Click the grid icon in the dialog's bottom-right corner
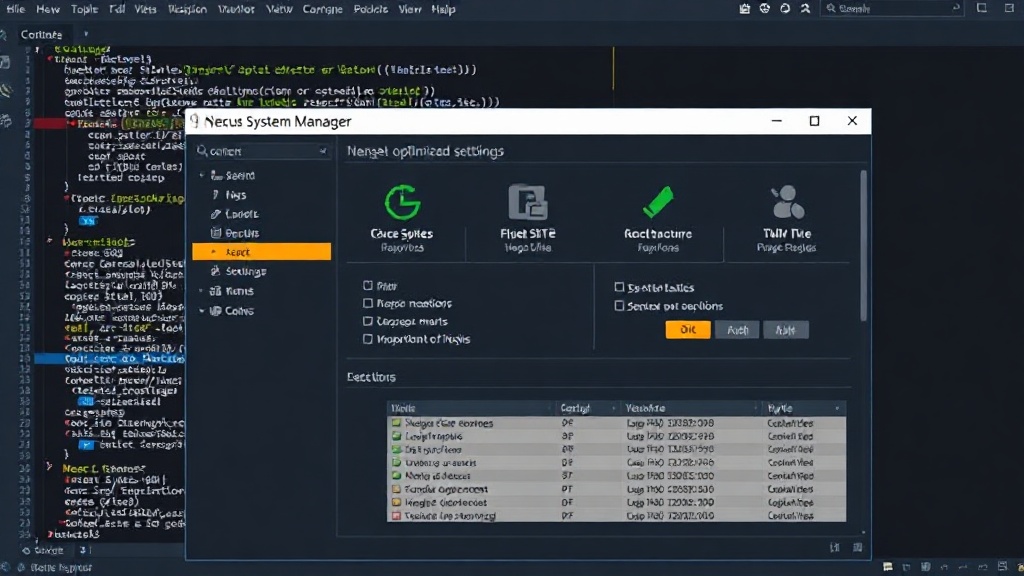Viewport: 1024px width, 576px height. [x=857, y=547]
